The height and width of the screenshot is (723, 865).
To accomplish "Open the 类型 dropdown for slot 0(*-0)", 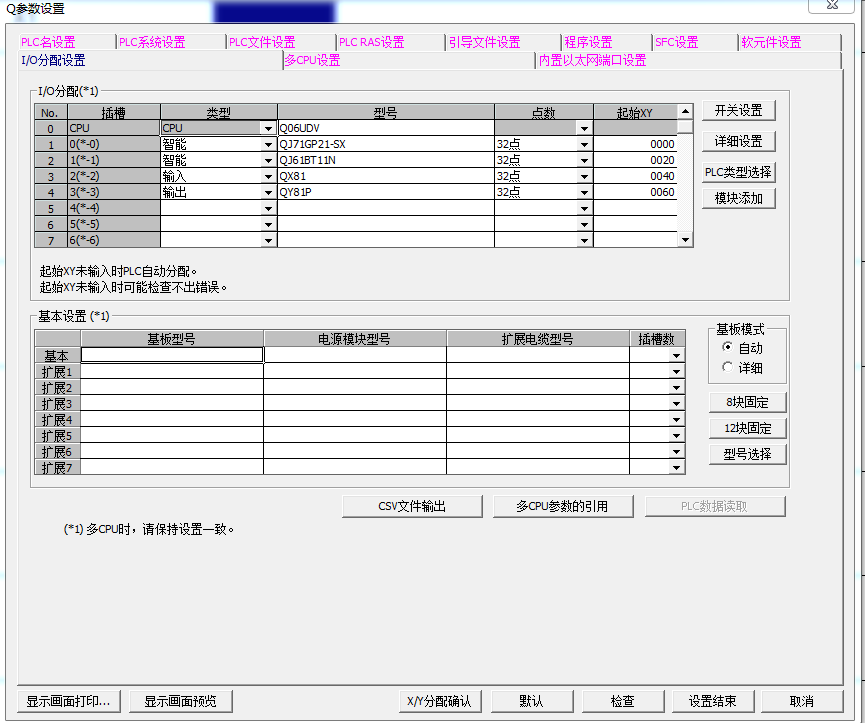I will pyautogui.click(x=268, y=145).
